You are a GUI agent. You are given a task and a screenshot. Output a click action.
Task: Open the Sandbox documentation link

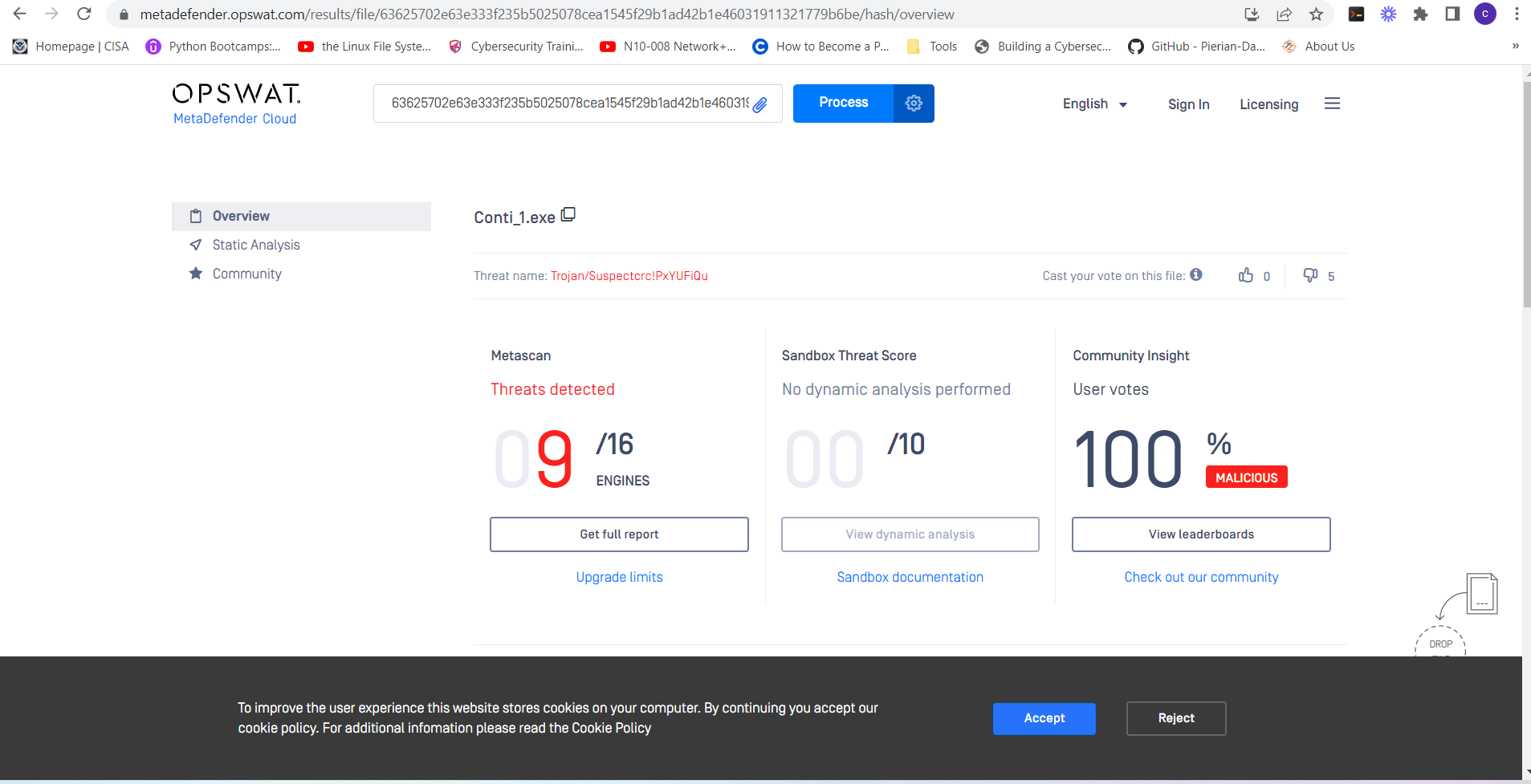pyautogui.click(x=910, y=577)
